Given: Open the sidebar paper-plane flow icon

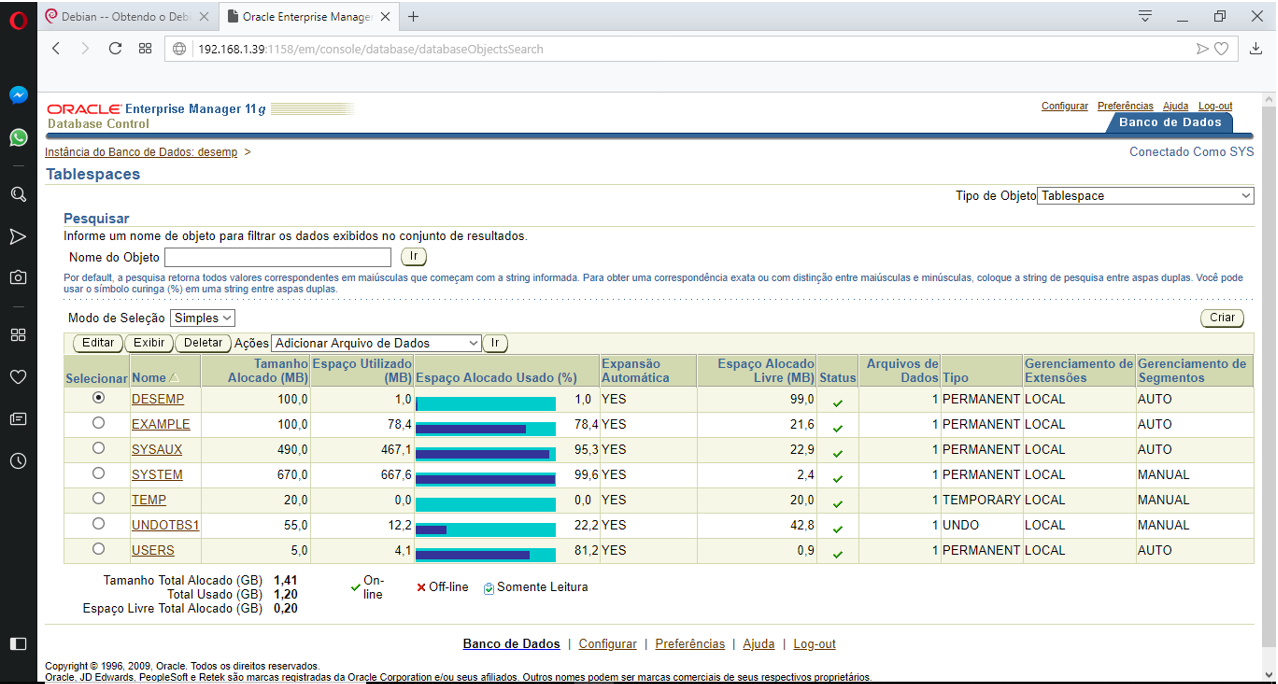Looking at the screenshot, I should tap(18, 236).
